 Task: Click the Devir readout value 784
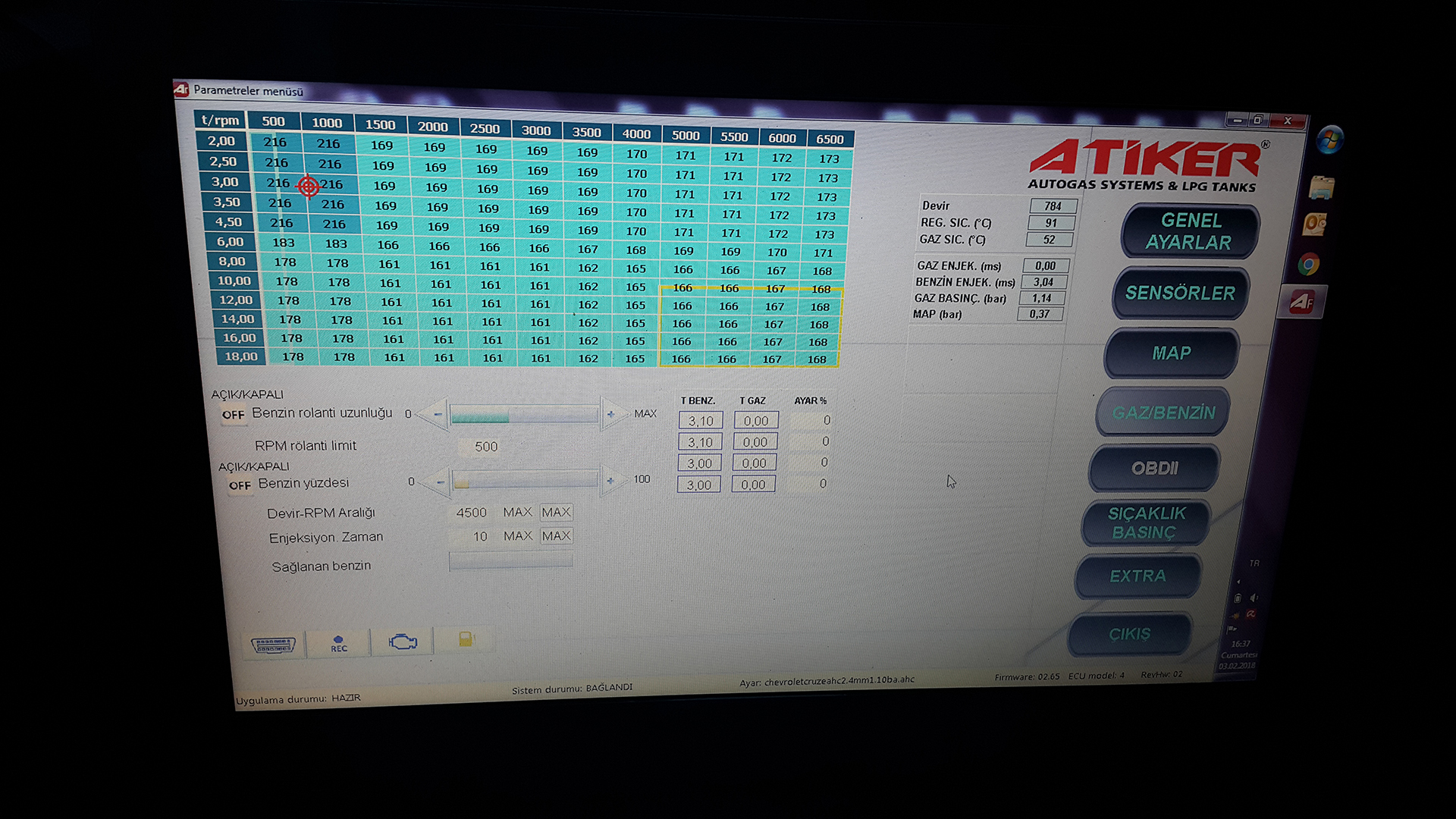click(1053, 206)
